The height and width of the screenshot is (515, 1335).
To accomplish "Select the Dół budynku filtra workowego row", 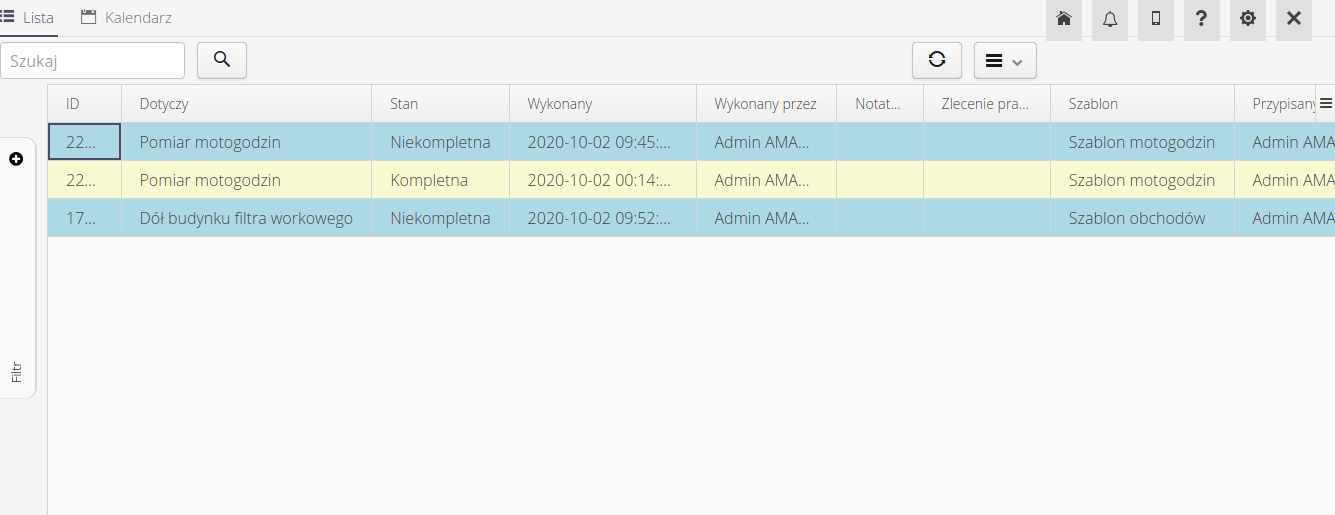I will (246, 218).
